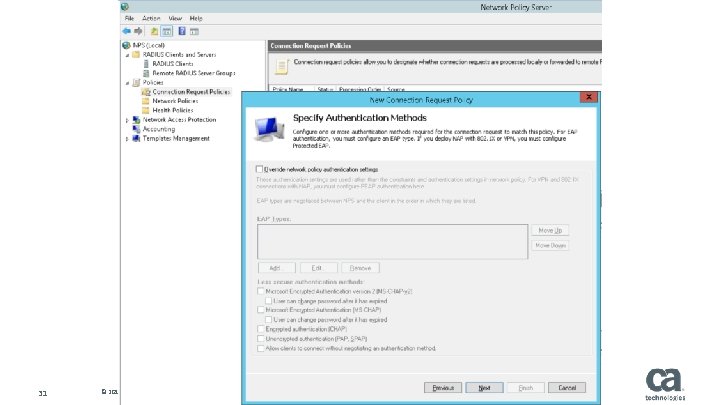The height and width of the screenshot is (405, 720).
Task: Check MS-CHAP-v2 authentication method
Action: (261, 291)
